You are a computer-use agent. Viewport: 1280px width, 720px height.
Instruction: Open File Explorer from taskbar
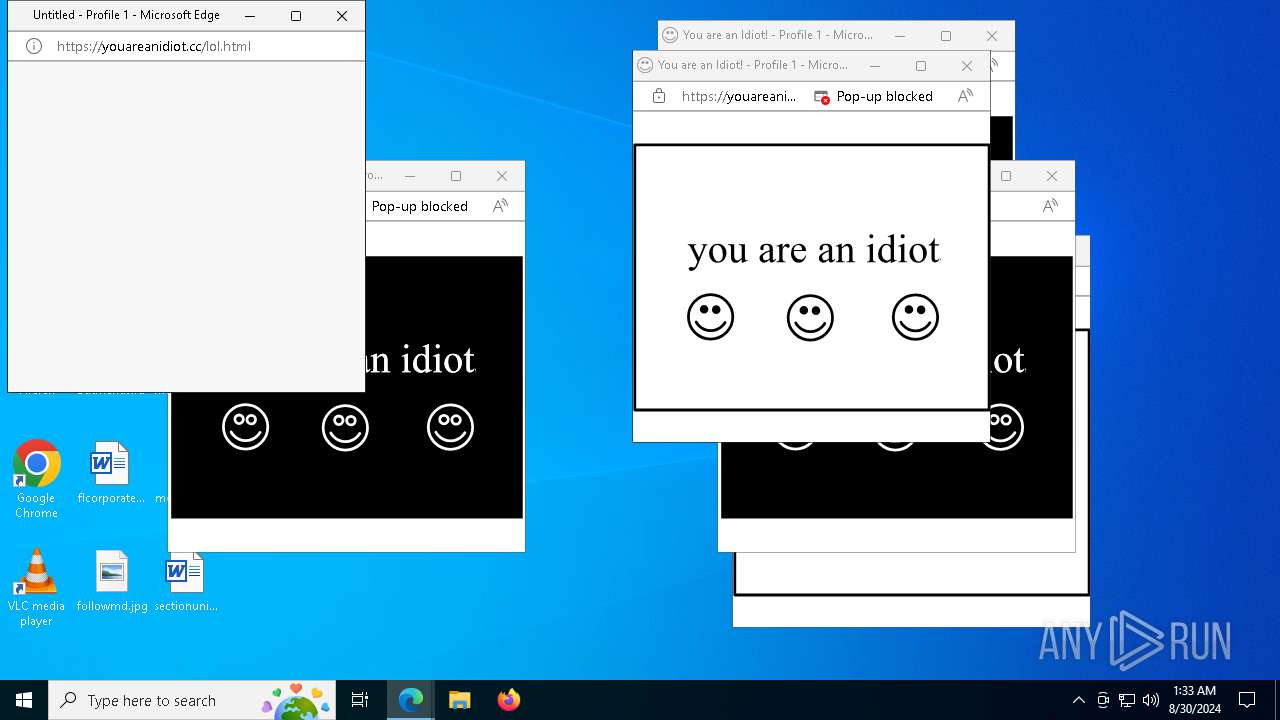[460, 700]
